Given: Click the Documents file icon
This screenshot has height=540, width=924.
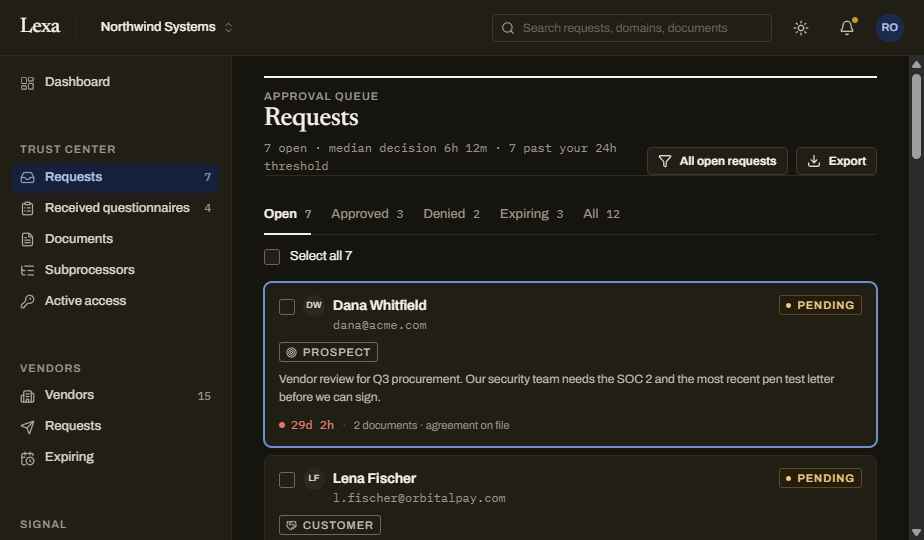Looking at the screenshot, I should 27,239.
